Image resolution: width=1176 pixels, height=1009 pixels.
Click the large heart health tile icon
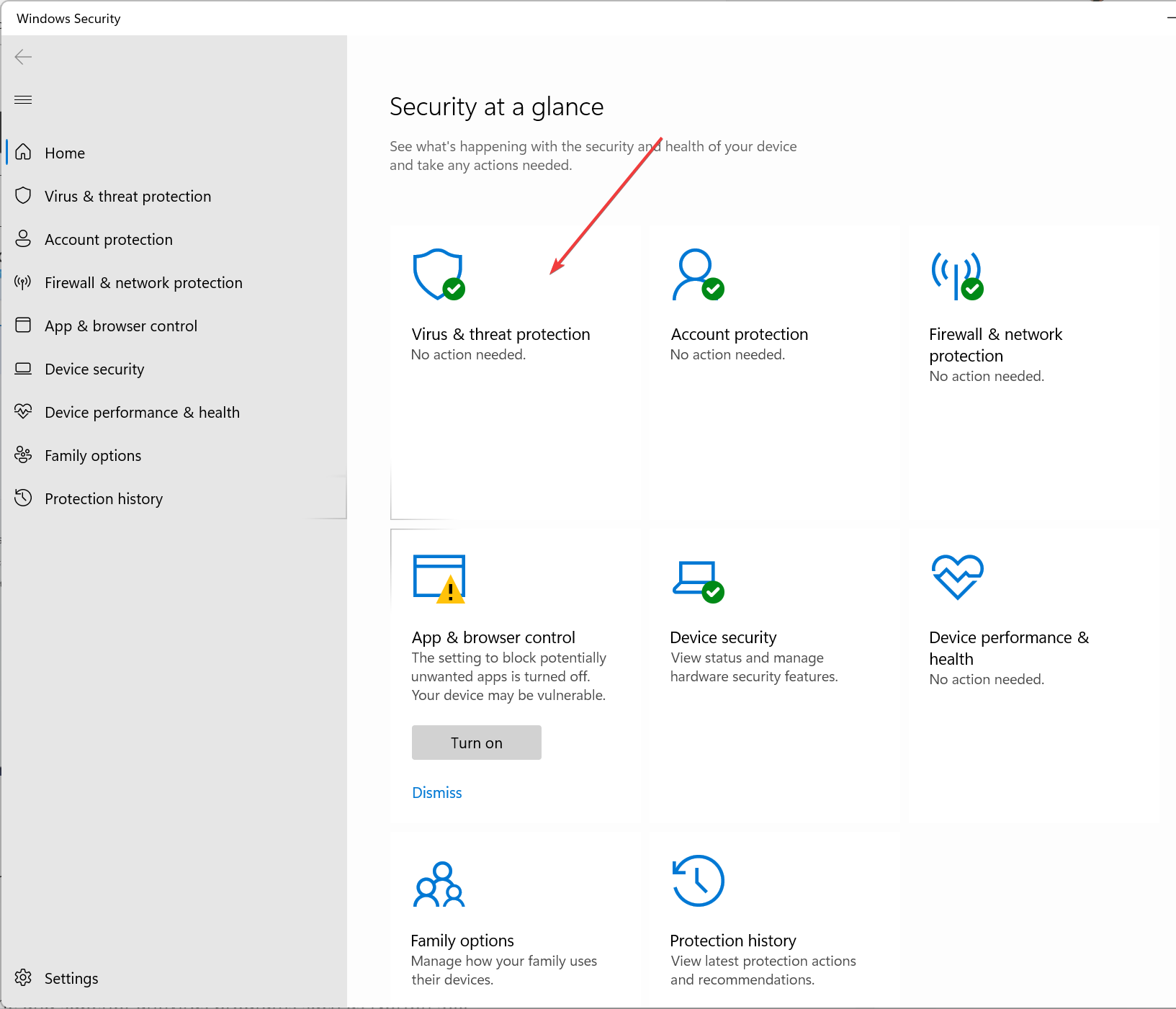[x=957, y=577]
